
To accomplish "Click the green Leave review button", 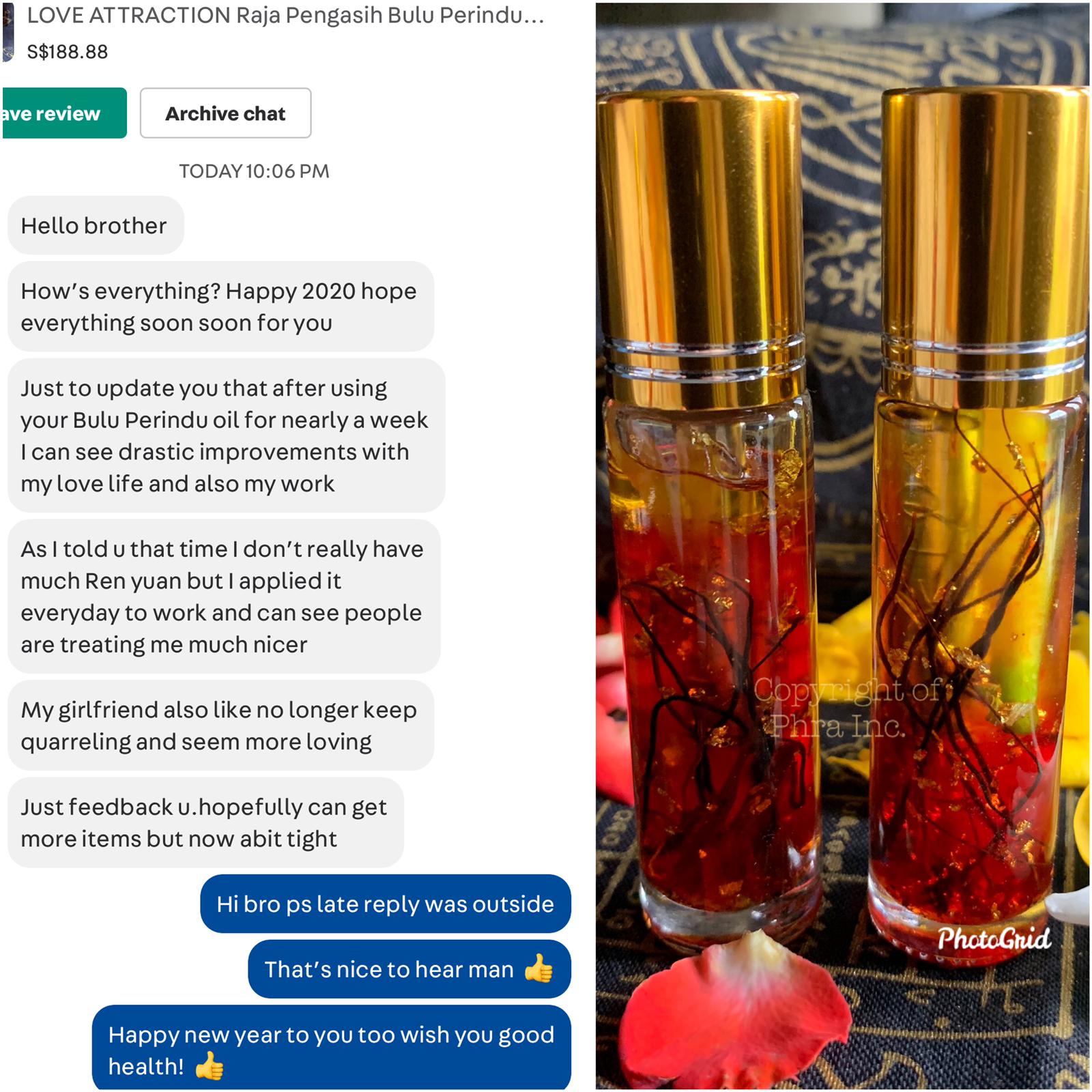I will pyautogui.click(x=63, y=113).
